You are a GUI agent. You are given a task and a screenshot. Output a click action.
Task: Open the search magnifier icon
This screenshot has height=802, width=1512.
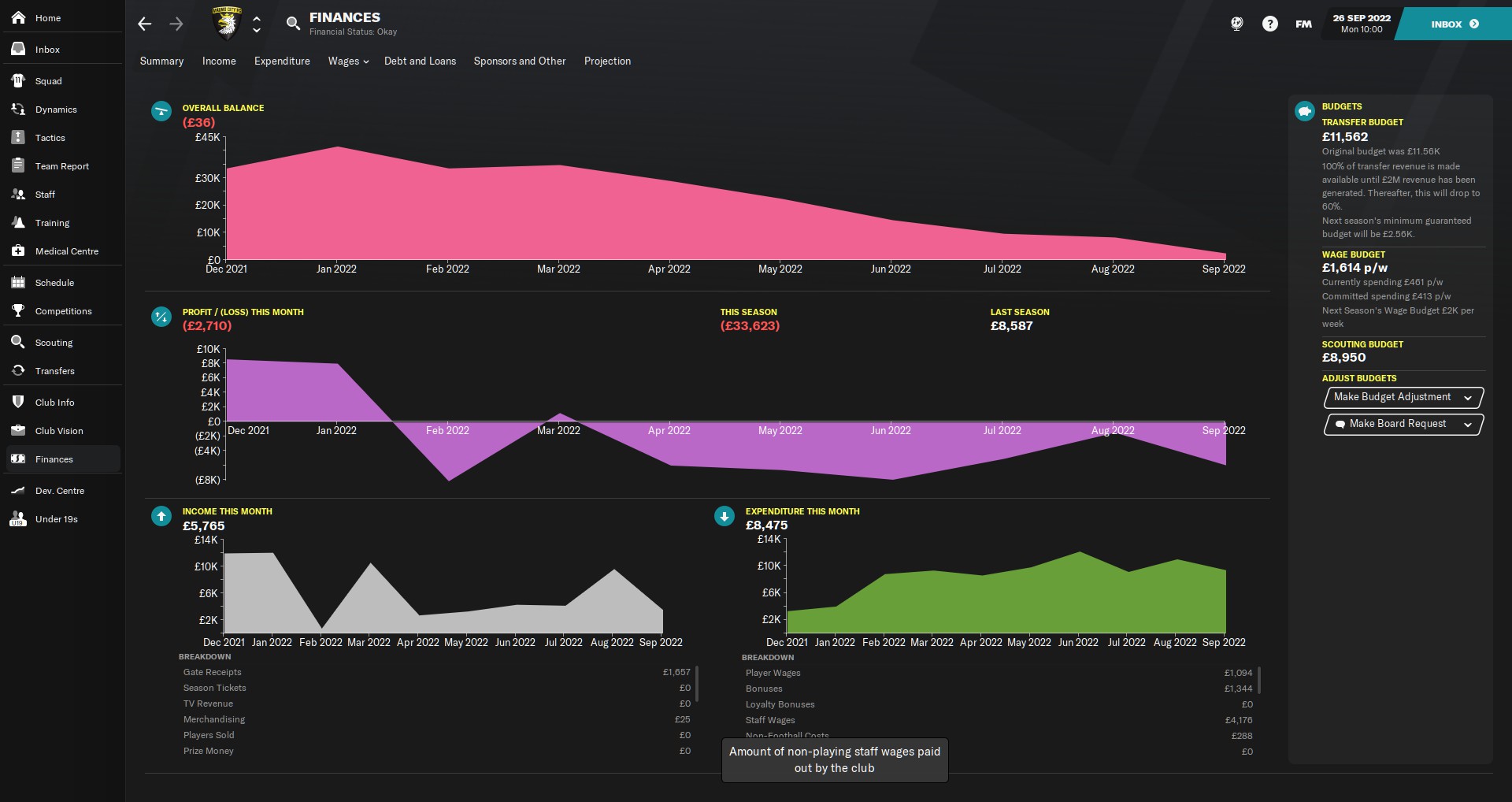coord(293,24)
